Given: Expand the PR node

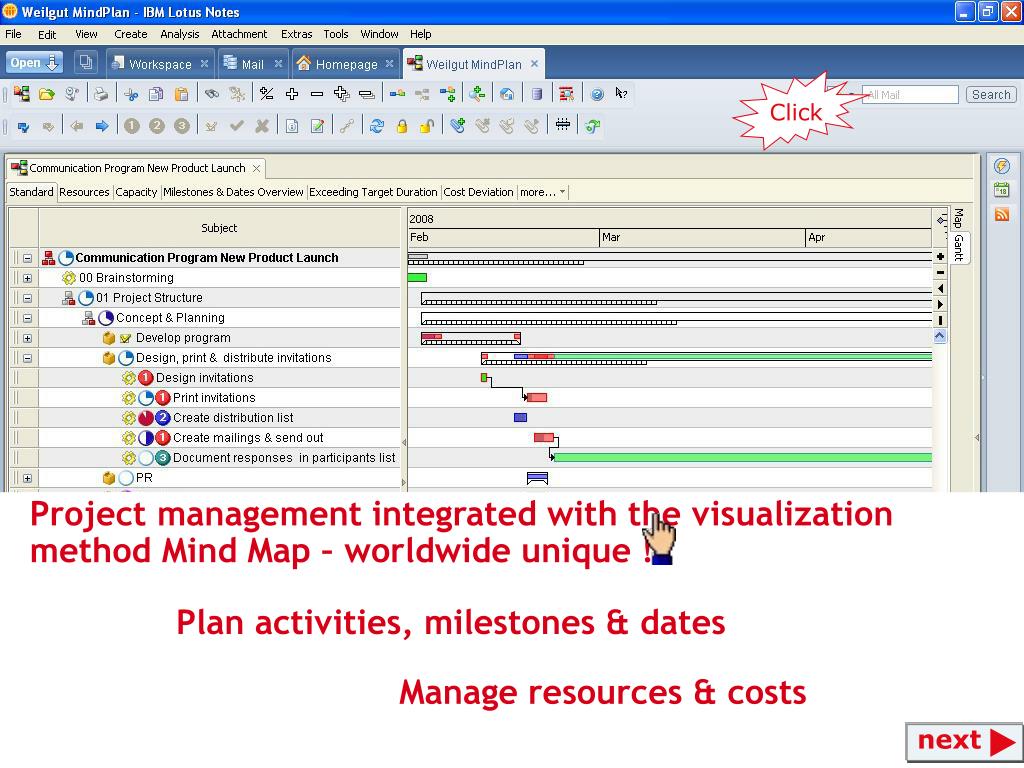Looking at the screenshot, I should click(27, 478).
